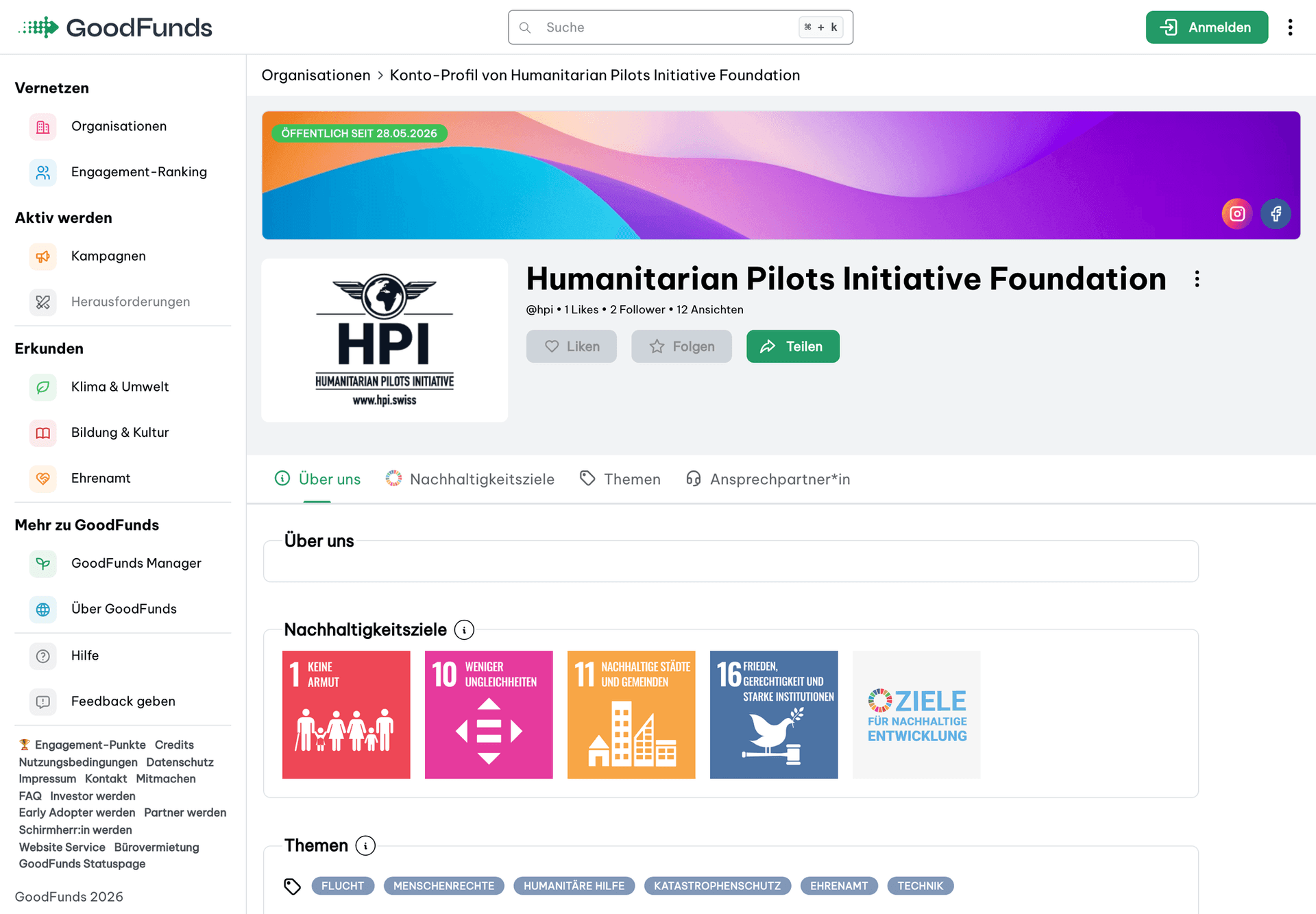
Task: Open the organisation's Instagram profile
Action: (1237, 214)
